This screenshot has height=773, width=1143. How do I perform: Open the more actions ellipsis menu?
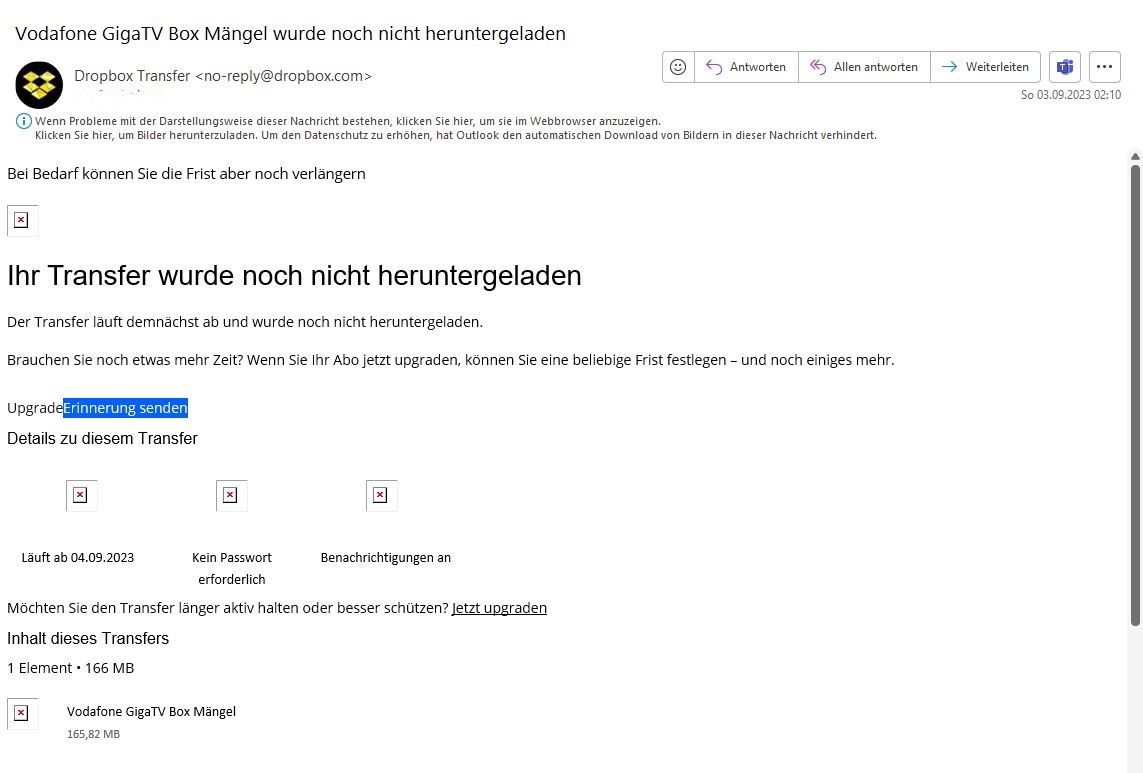tap(1104, 66)
